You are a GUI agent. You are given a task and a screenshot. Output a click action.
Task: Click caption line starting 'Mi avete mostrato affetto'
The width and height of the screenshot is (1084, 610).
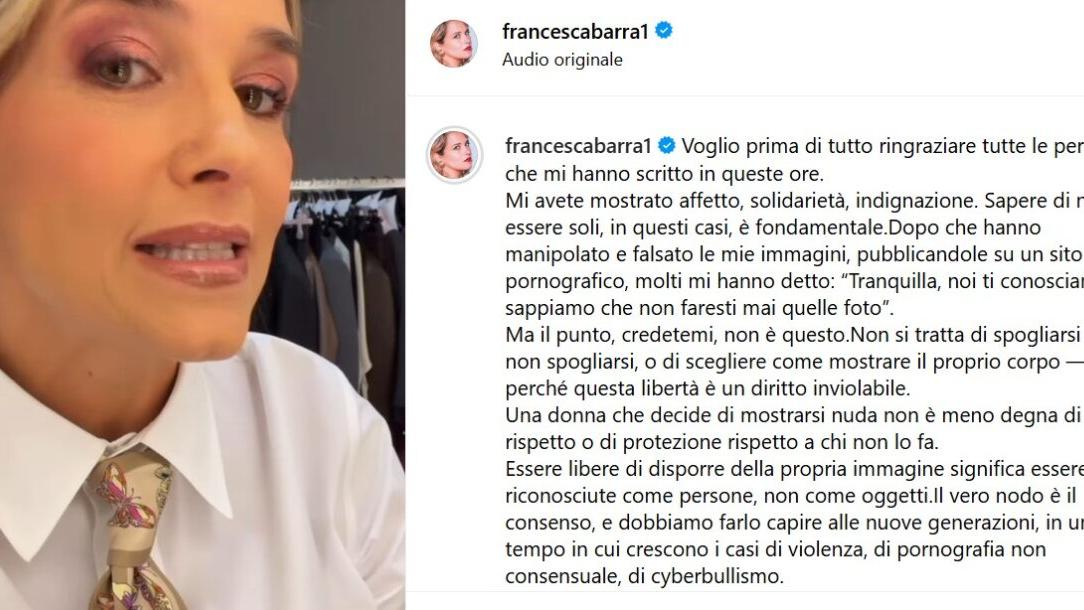click(x=794, y=201)
